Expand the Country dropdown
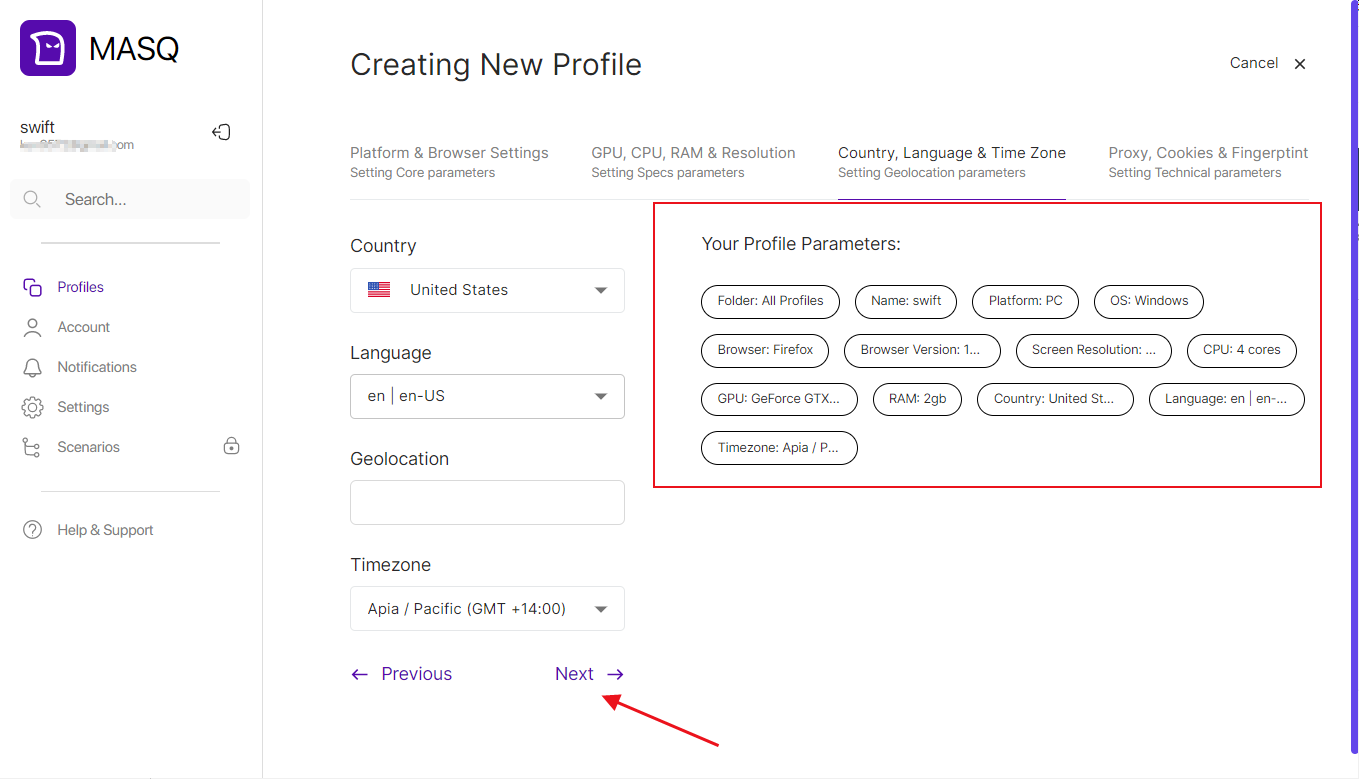 [x=600, y=290]
